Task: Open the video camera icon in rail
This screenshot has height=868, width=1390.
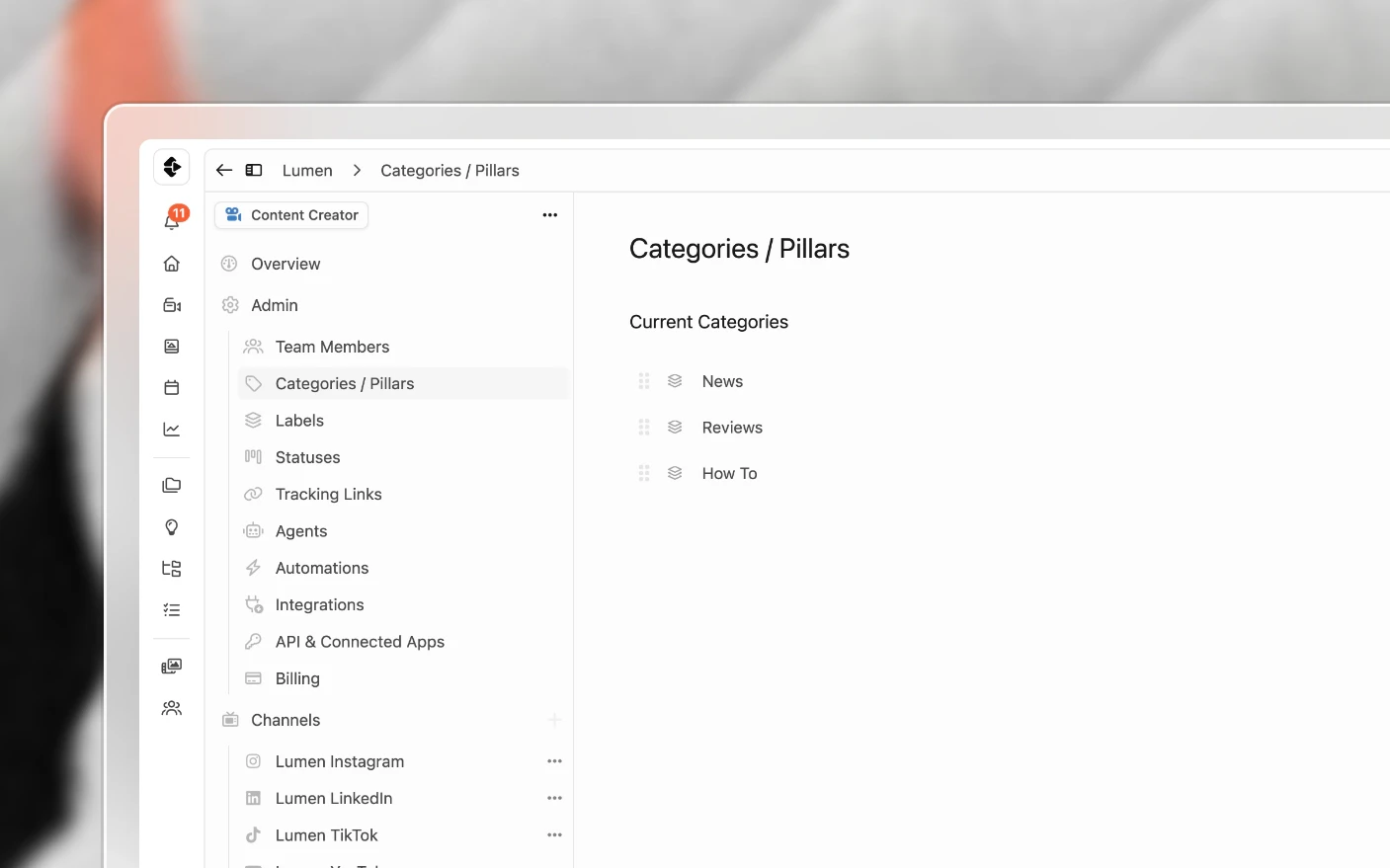Action: pos(172,305)
